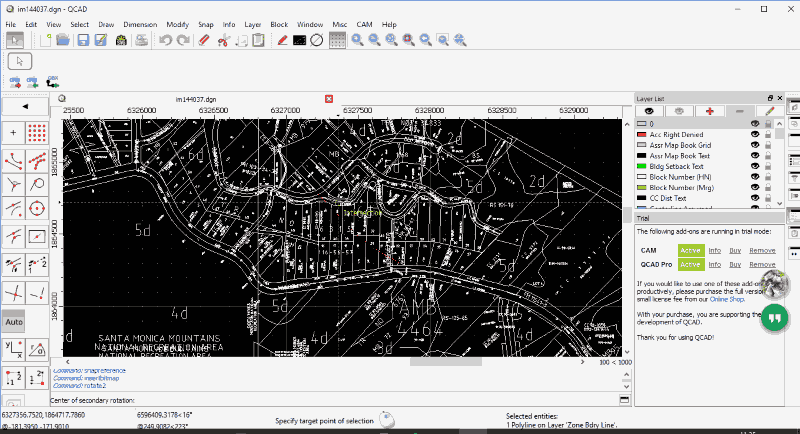Edit layer with the pencil button
This screenshot has height=434, width=800.
click(769, 111)
